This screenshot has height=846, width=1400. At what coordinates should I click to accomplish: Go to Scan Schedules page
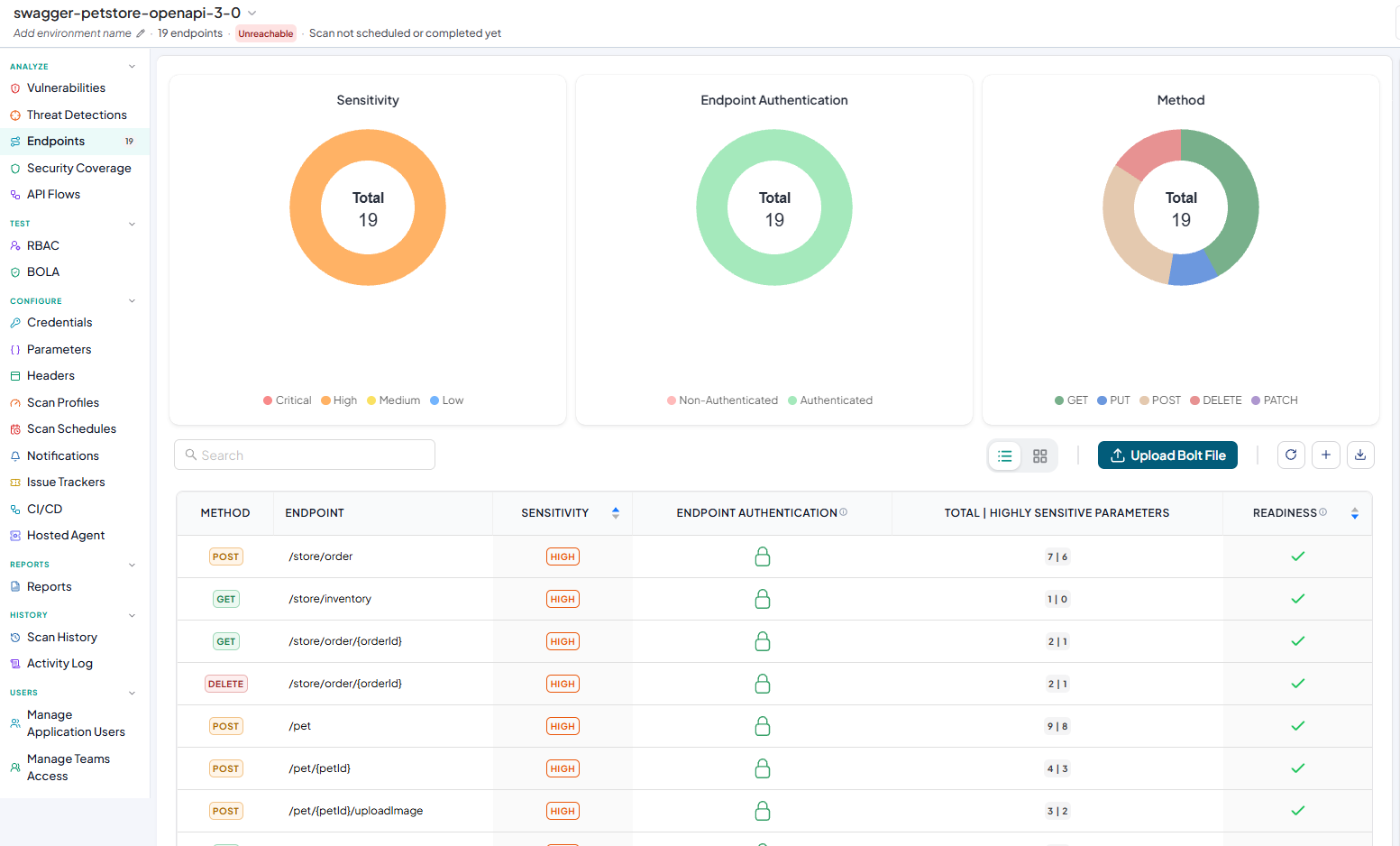click(71, 429)
